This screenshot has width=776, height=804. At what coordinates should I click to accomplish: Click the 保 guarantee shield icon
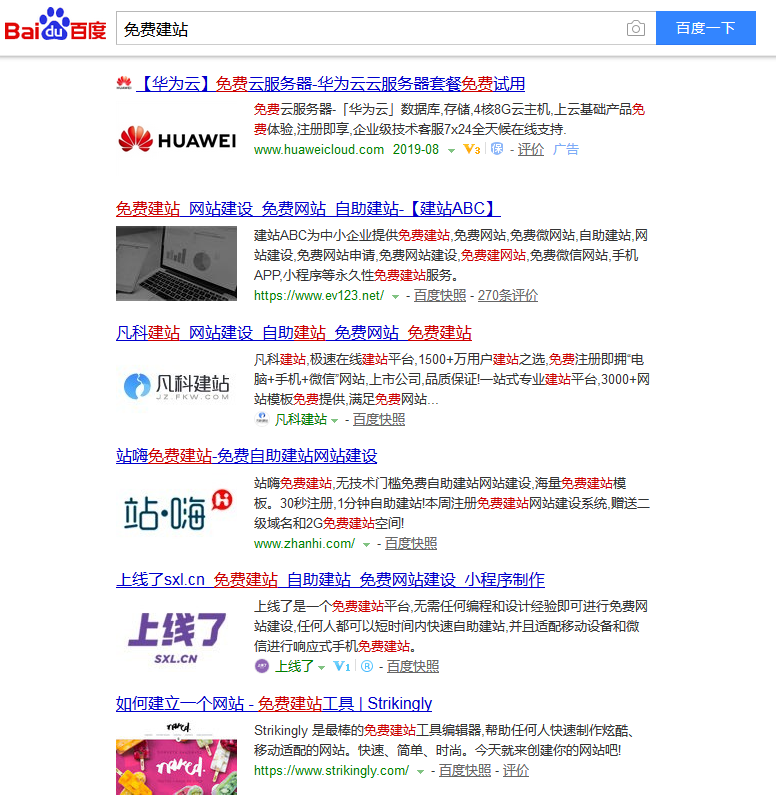tap(496, 149)
